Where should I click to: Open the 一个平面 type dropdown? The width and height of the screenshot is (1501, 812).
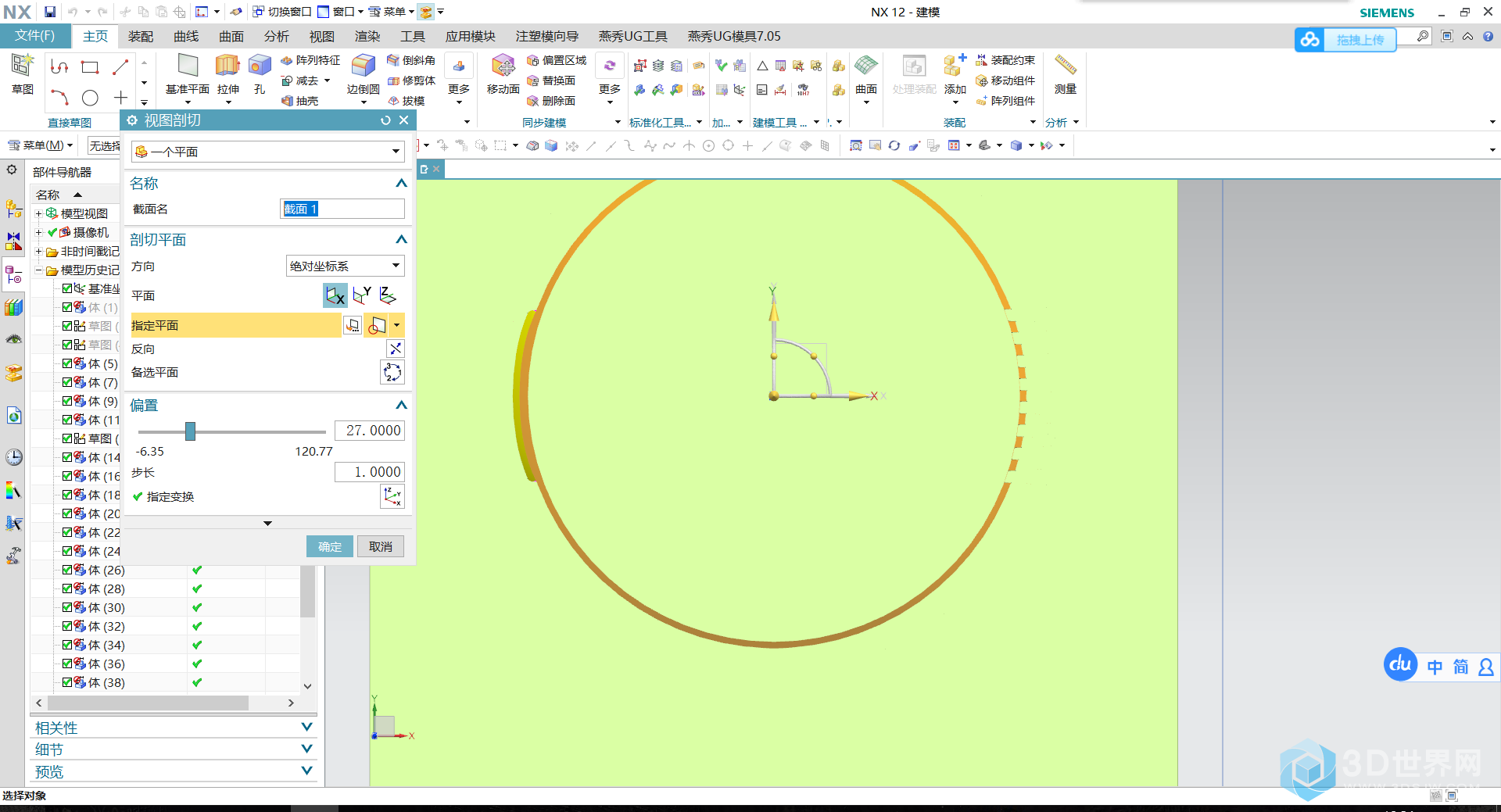267,152
